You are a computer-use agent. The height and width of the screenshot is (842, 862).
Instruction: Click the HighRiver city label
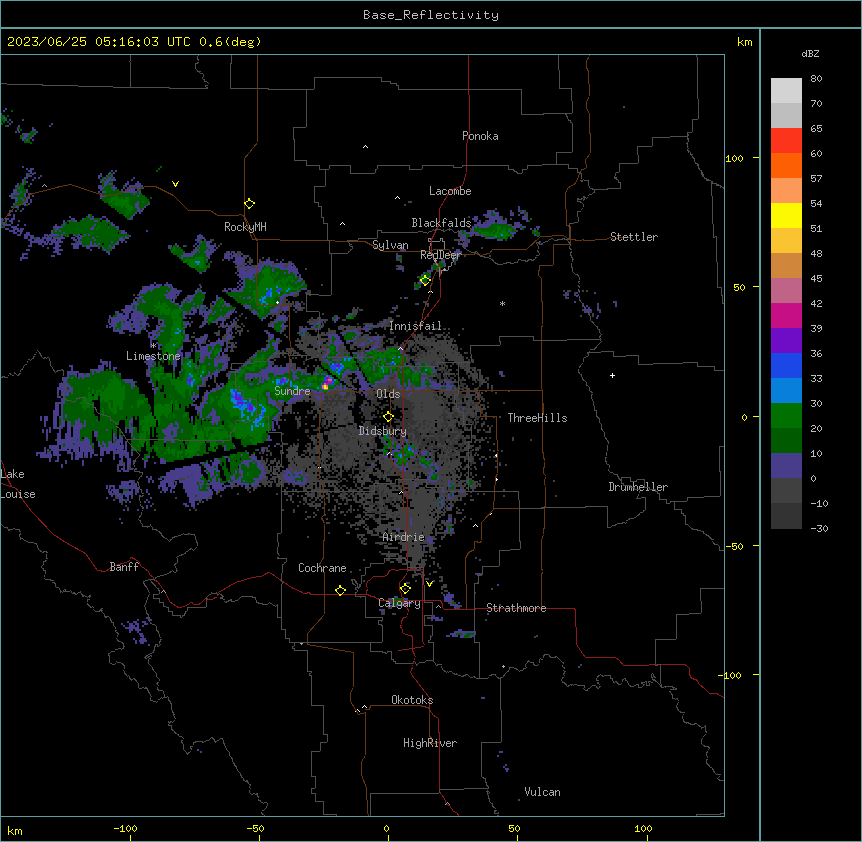click(x=430, y=743)
